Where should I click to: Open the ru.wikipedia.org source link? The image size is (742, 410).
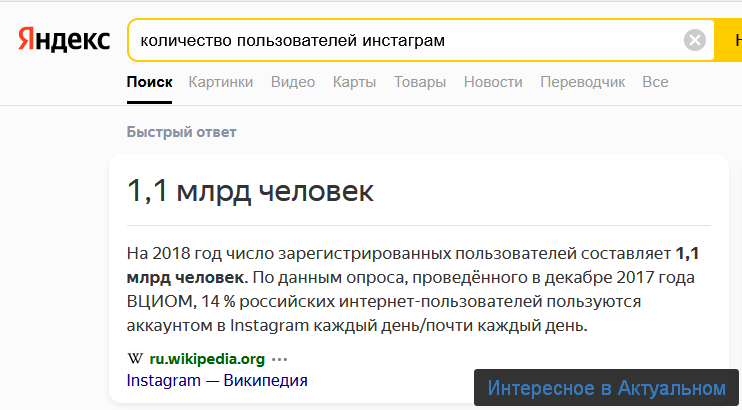[207, 359]
